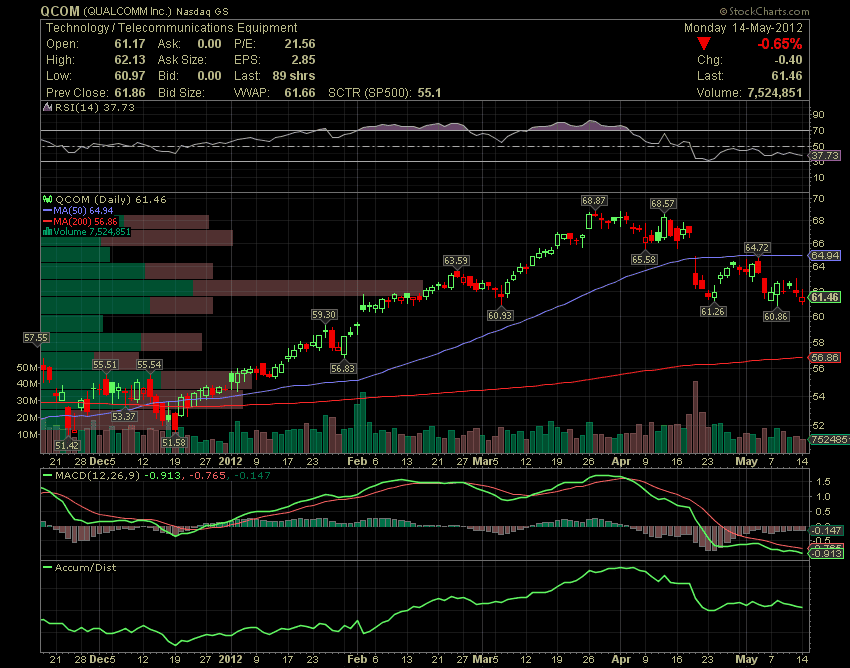
Task: Select 'Technology / Telecommunications Equipment' sector text
Action: [171, 28]
